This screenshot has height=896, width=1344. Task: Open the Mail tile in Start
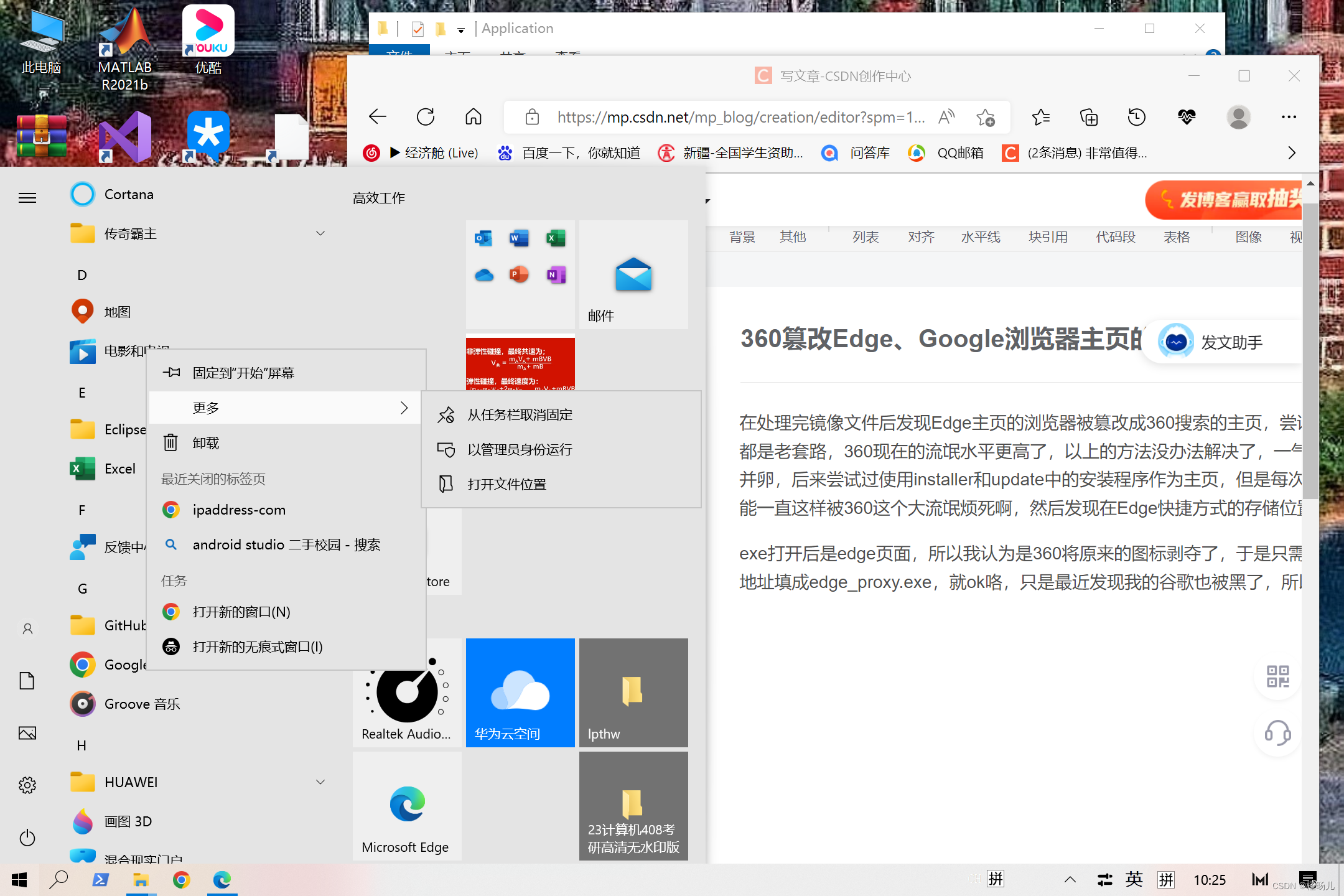pyautogui.click(x=633, y=274)
